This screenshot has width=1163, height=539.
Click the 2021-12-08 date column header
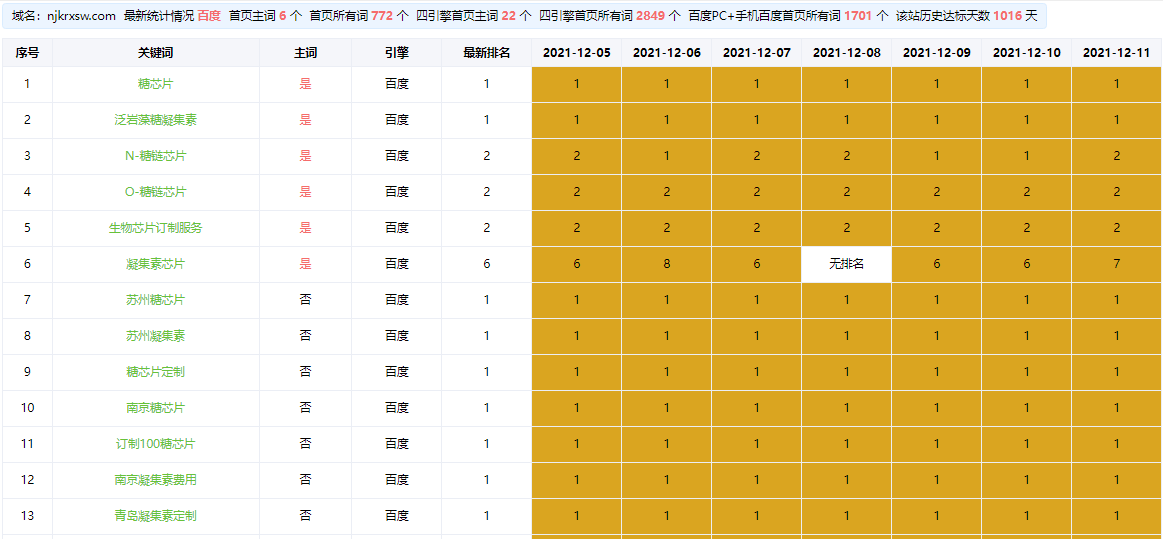coord(846,53)
